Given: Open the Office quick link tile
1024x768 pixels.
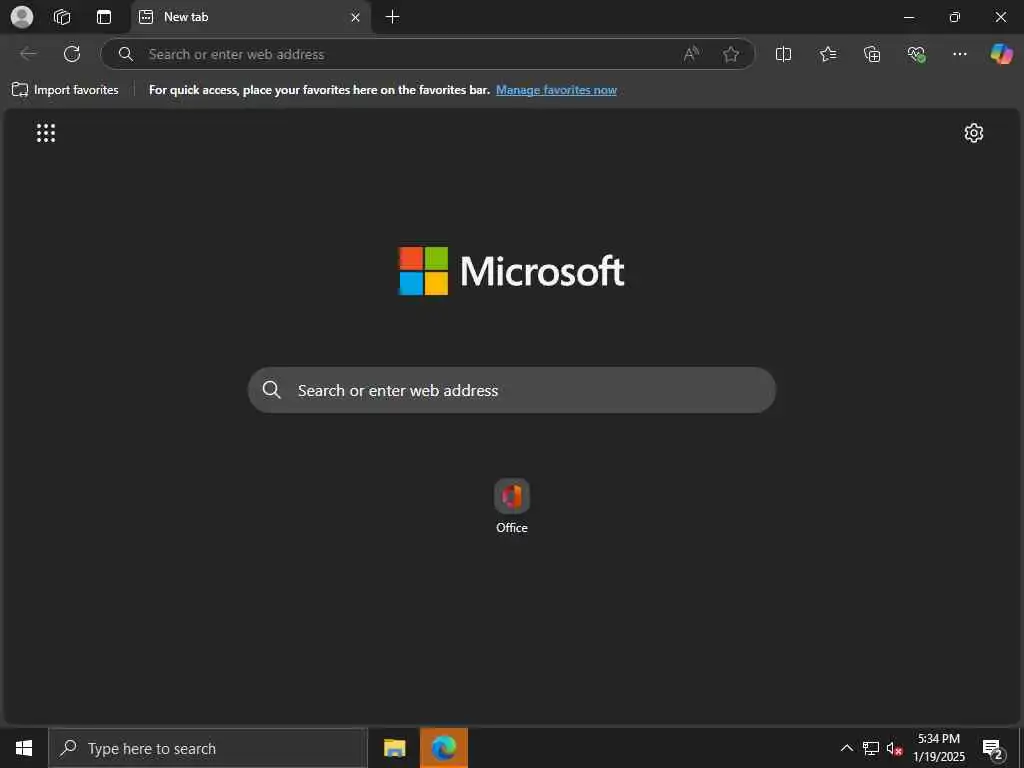Looking at the screenshot, I should click(x=511, y=506).
